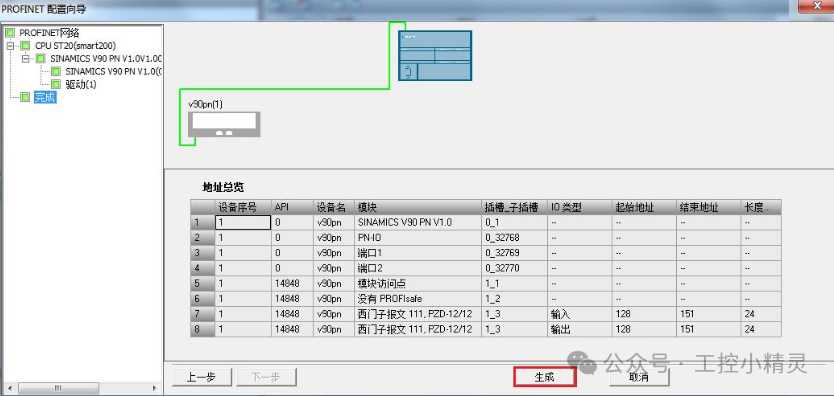834x396 pixels.
Task: Click the v90pn(1) drive device graphic
Action: [x=224, y=124]
